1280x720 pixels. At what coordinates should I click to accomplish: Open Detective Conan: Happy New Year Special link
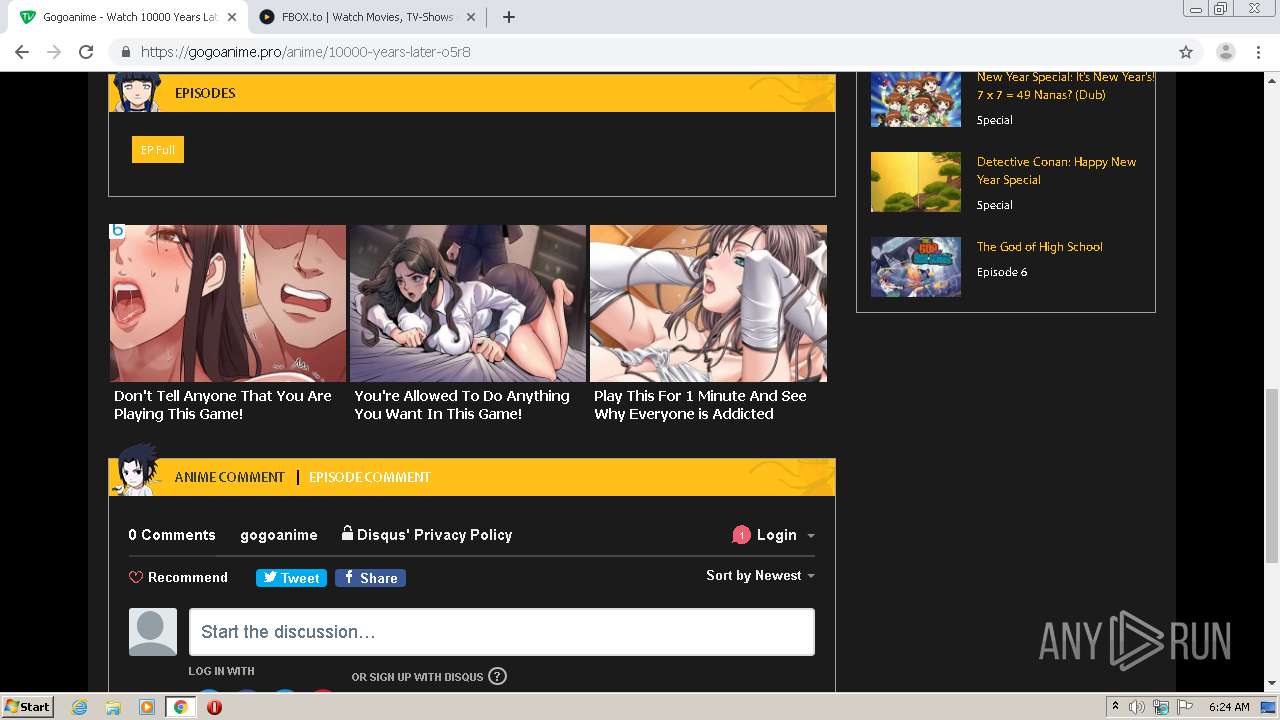pos(1056,171)
